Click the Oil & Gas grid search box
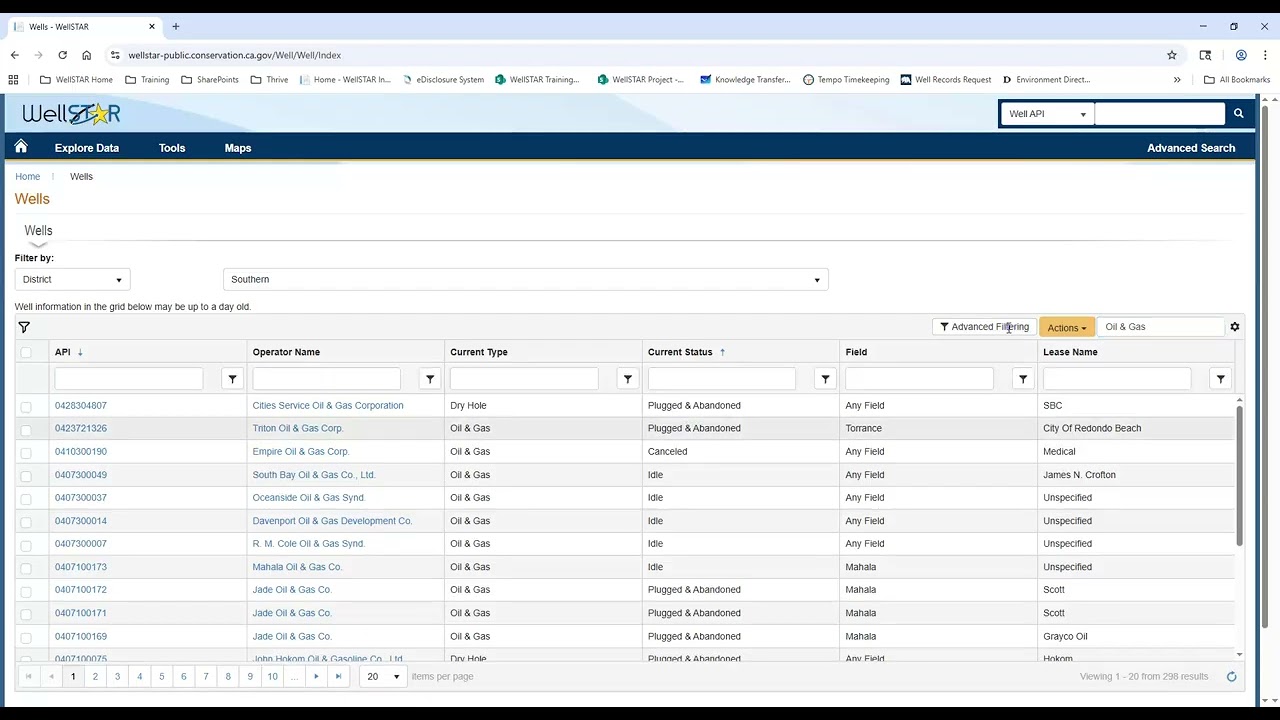1280x720 pixels. pyautogui.click(x=1161, y=327)
